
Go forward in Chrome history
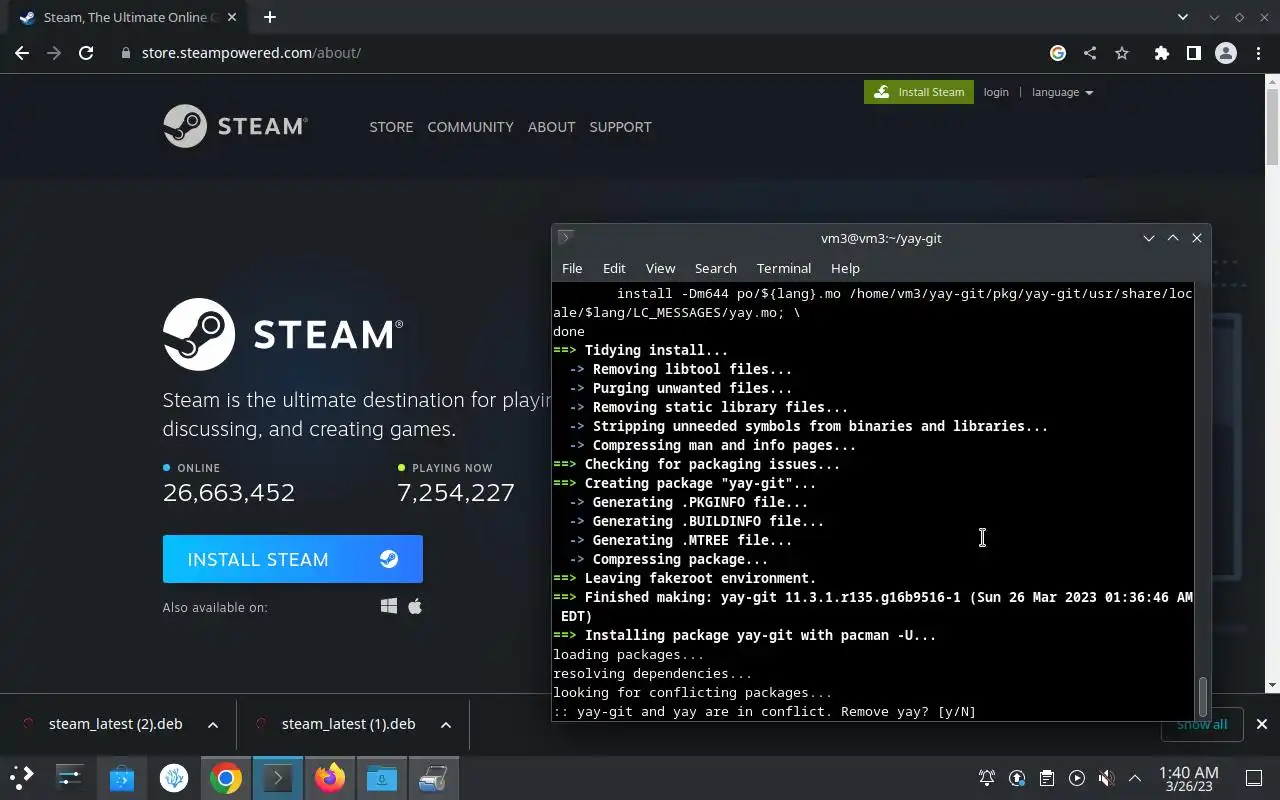[x=54, y=53]
